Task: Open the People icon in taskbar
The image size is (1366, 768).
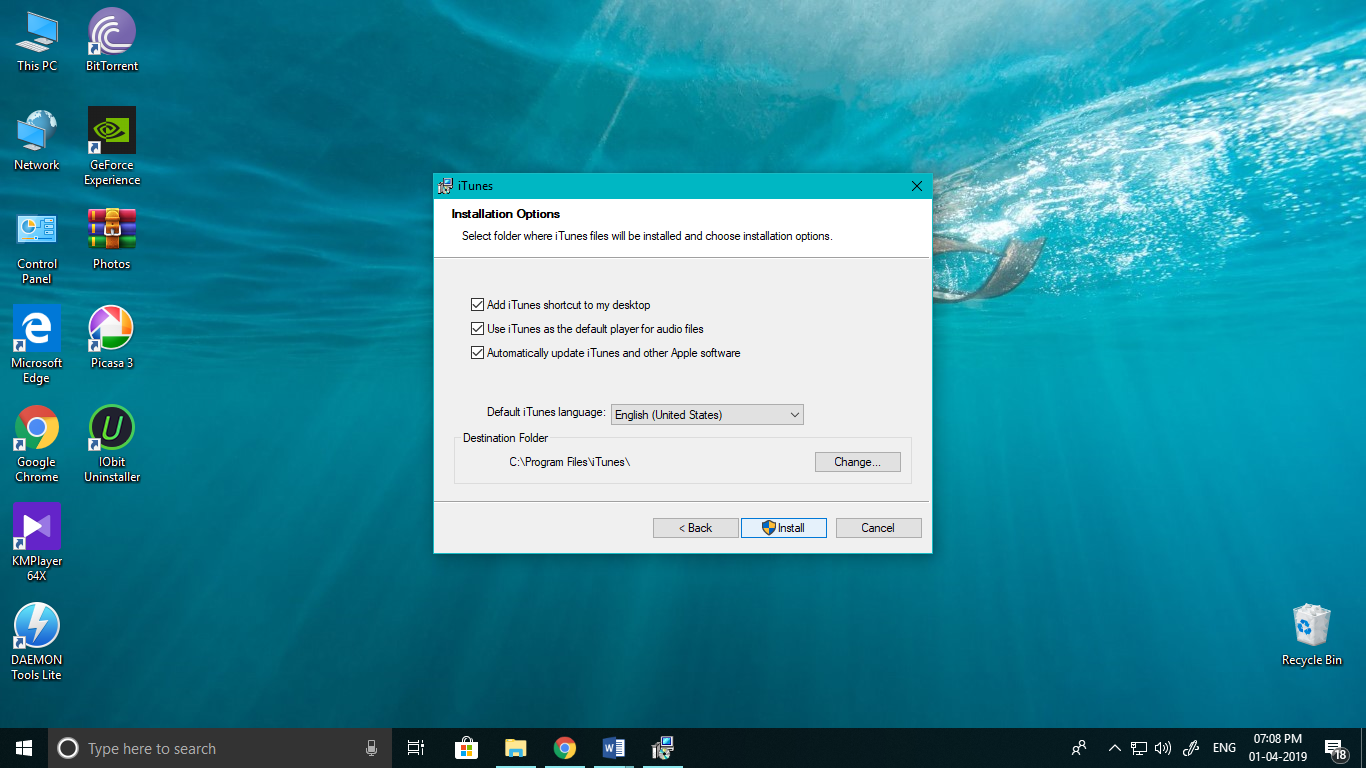Action: pos(1079,748)
